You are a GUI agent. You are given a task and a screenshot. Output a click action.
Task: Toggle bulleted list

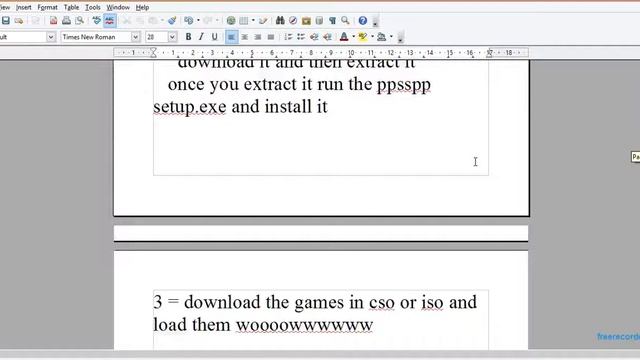pos(301,37)
